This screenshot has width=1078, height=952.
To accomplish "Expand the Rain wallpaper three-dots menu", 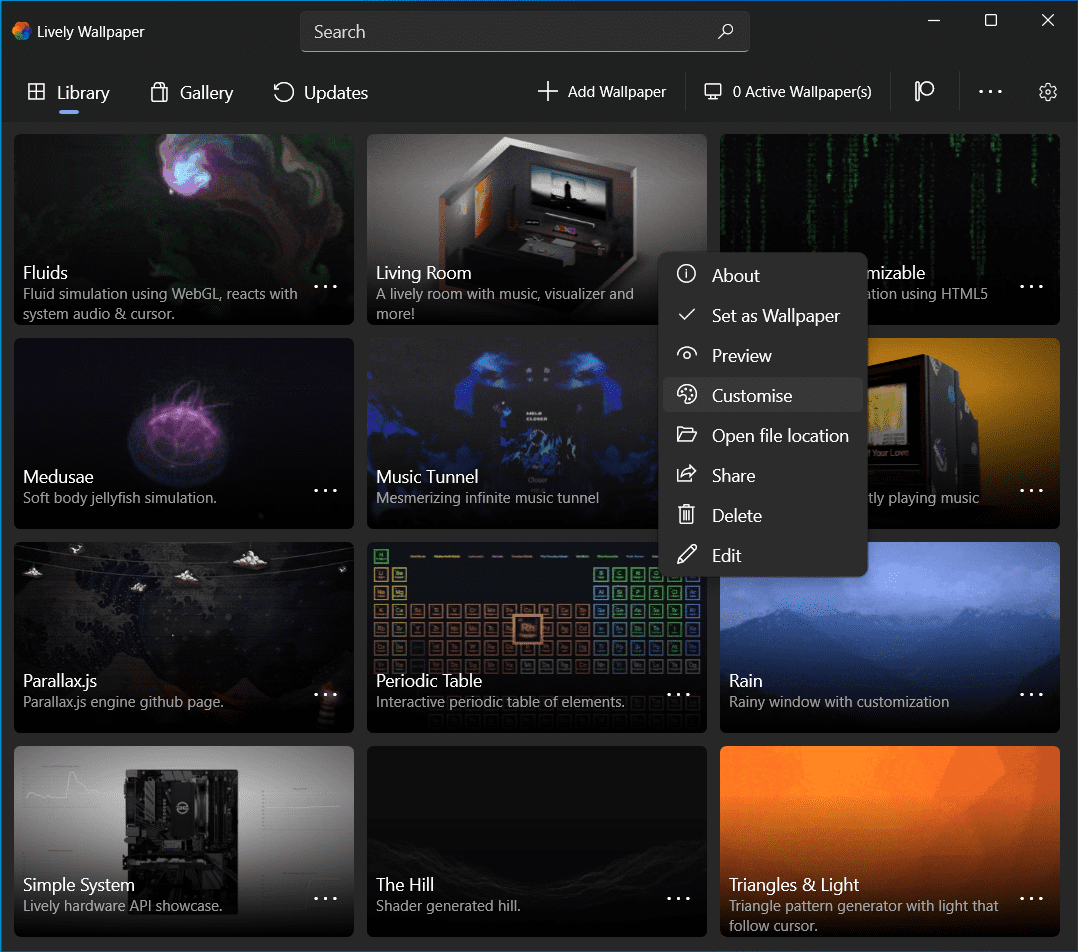I will pos(1031,694).
